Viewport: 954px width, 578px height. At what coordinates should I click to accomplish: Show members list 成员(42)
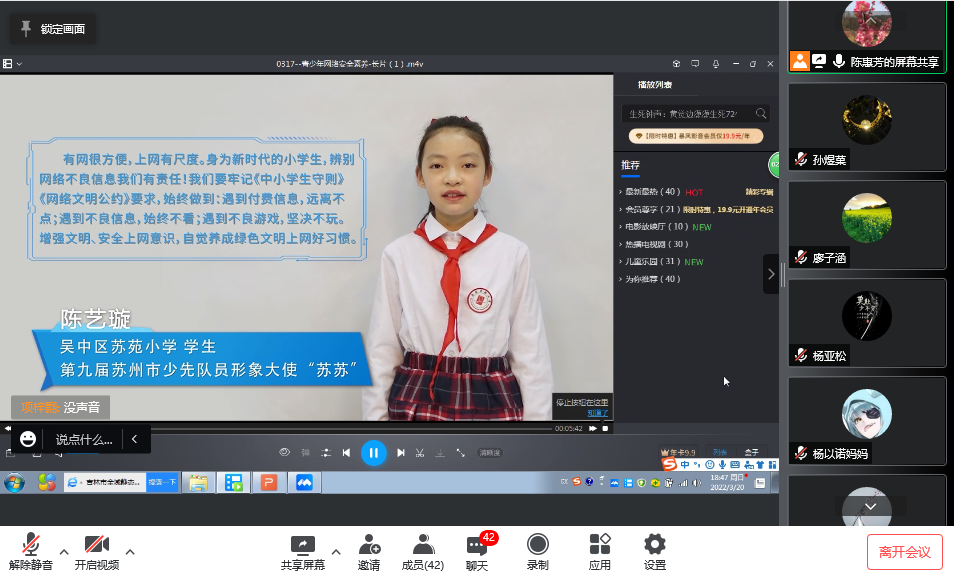pyautogui.click(x=423, y=551)
